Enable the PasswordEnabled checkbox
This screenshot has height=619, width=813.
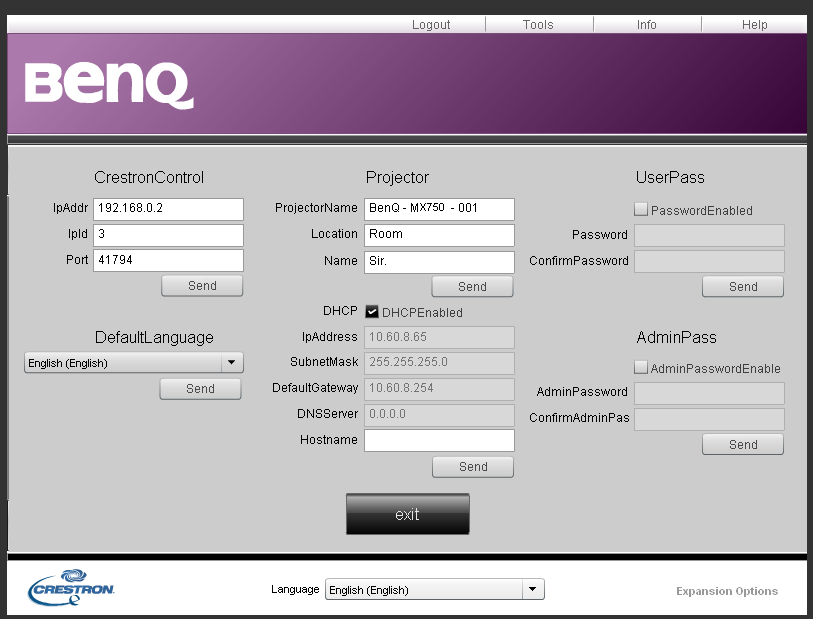[x=641, y=209]
